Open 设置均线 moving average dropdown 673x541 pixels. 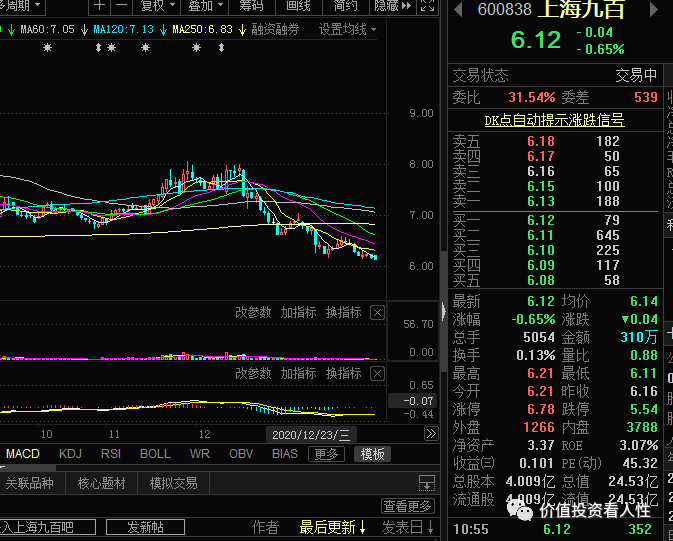click(x=347, y=30)
